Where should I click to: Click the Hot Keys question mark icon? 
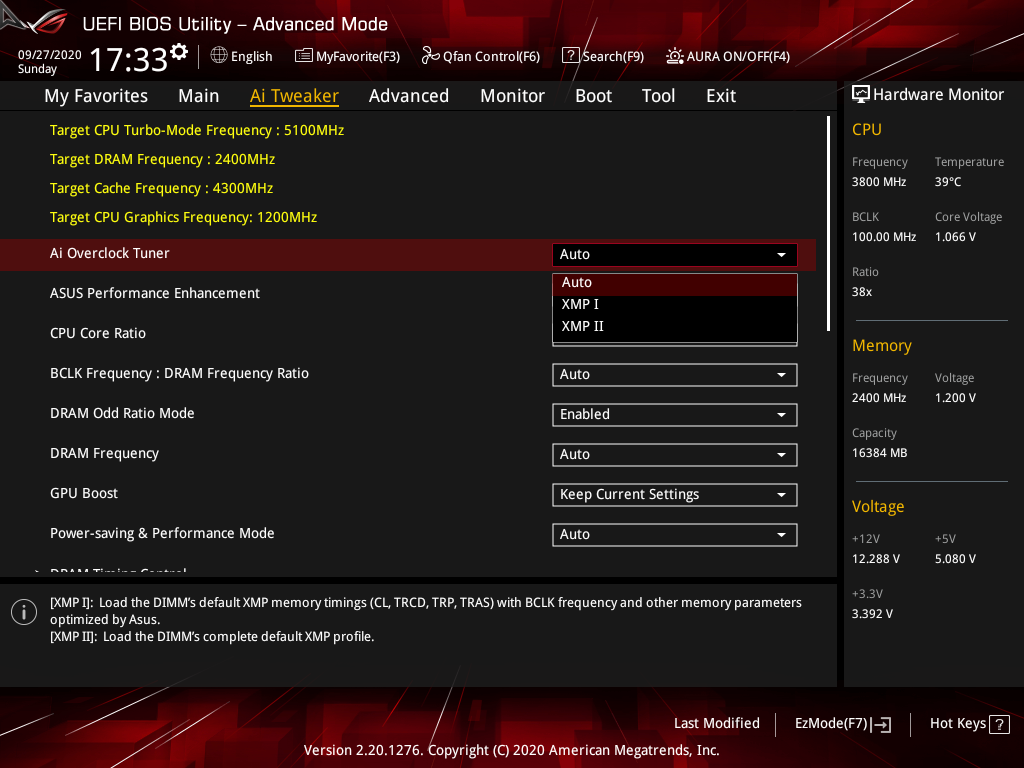[999, 724]
